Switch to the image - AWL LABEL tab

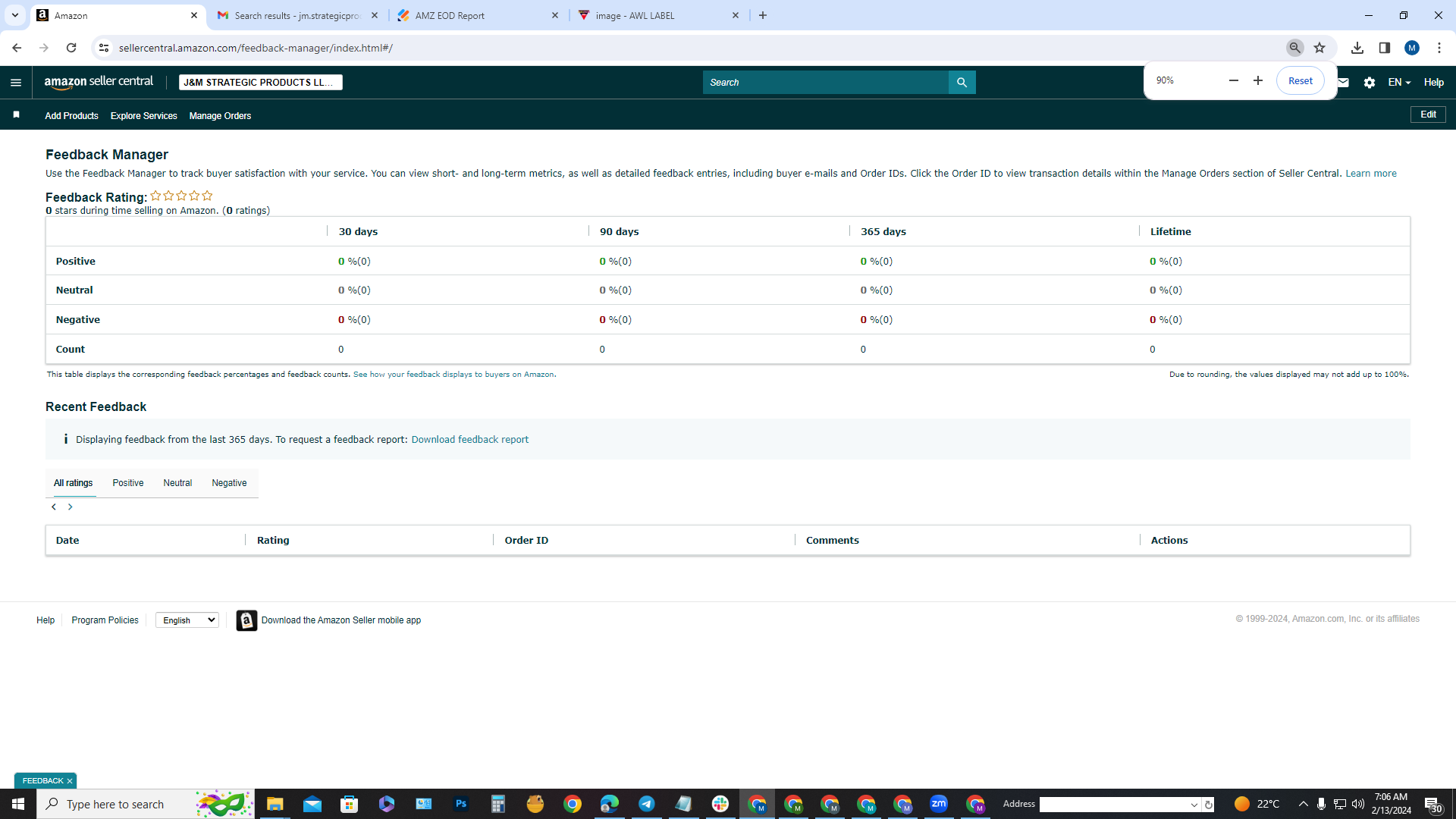click(658, 15)
